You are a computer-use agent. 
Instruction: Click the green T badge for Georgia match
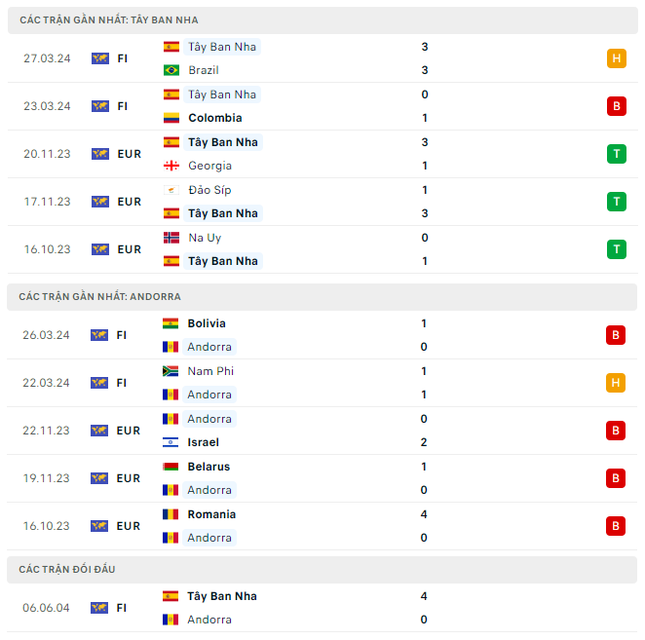coord(616,154)
